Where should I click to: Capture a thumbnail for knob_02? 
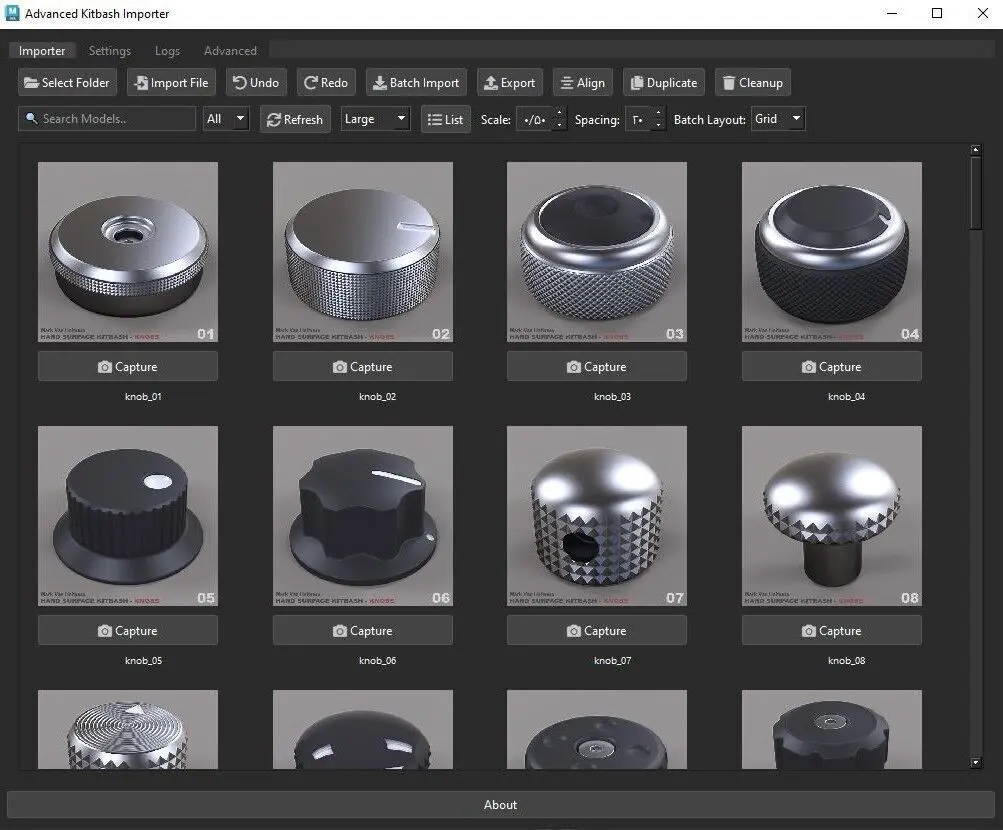click(363, 366)
